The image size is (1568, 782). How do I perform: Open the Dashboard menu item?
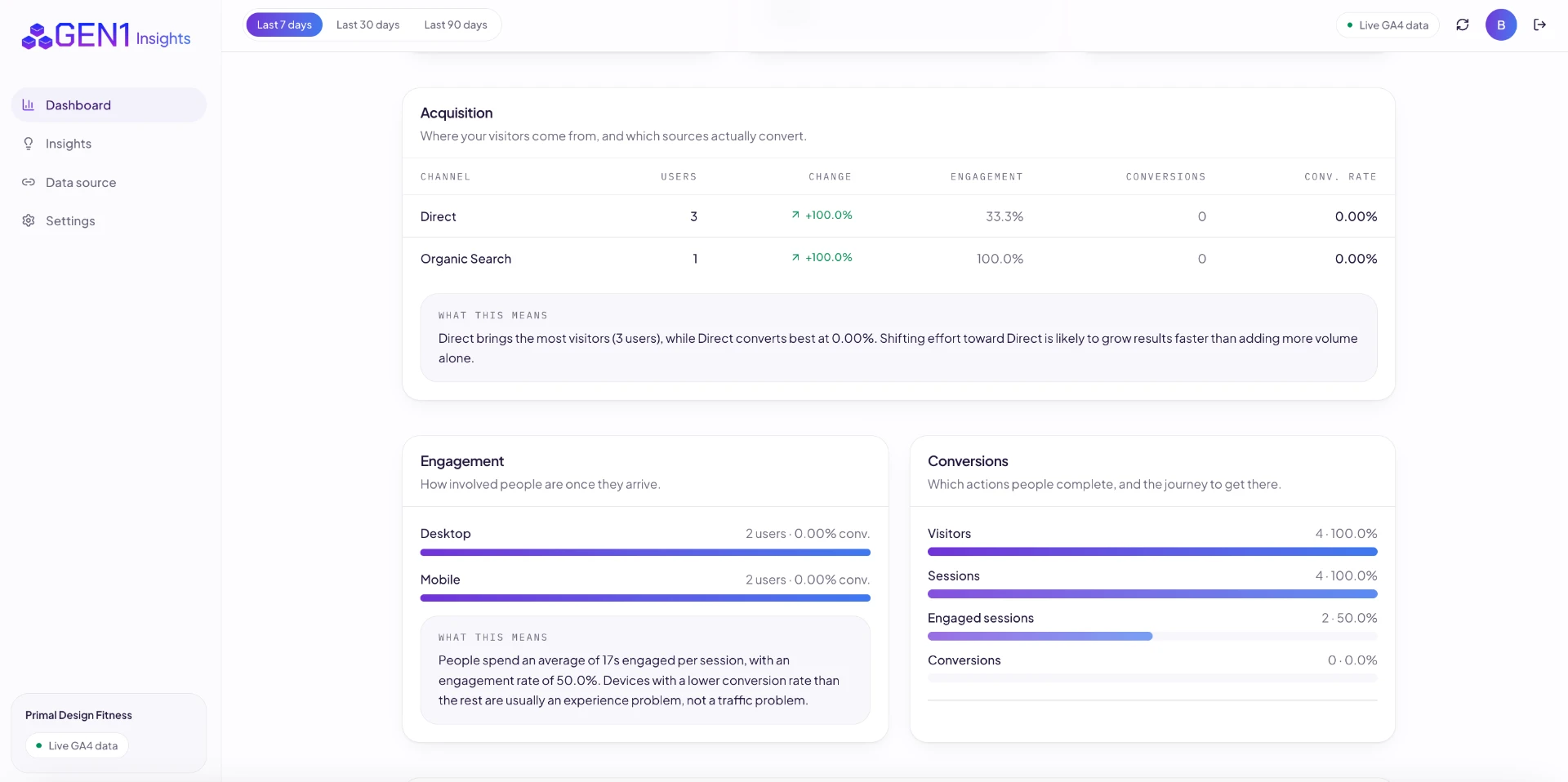[x=109, y=104]
